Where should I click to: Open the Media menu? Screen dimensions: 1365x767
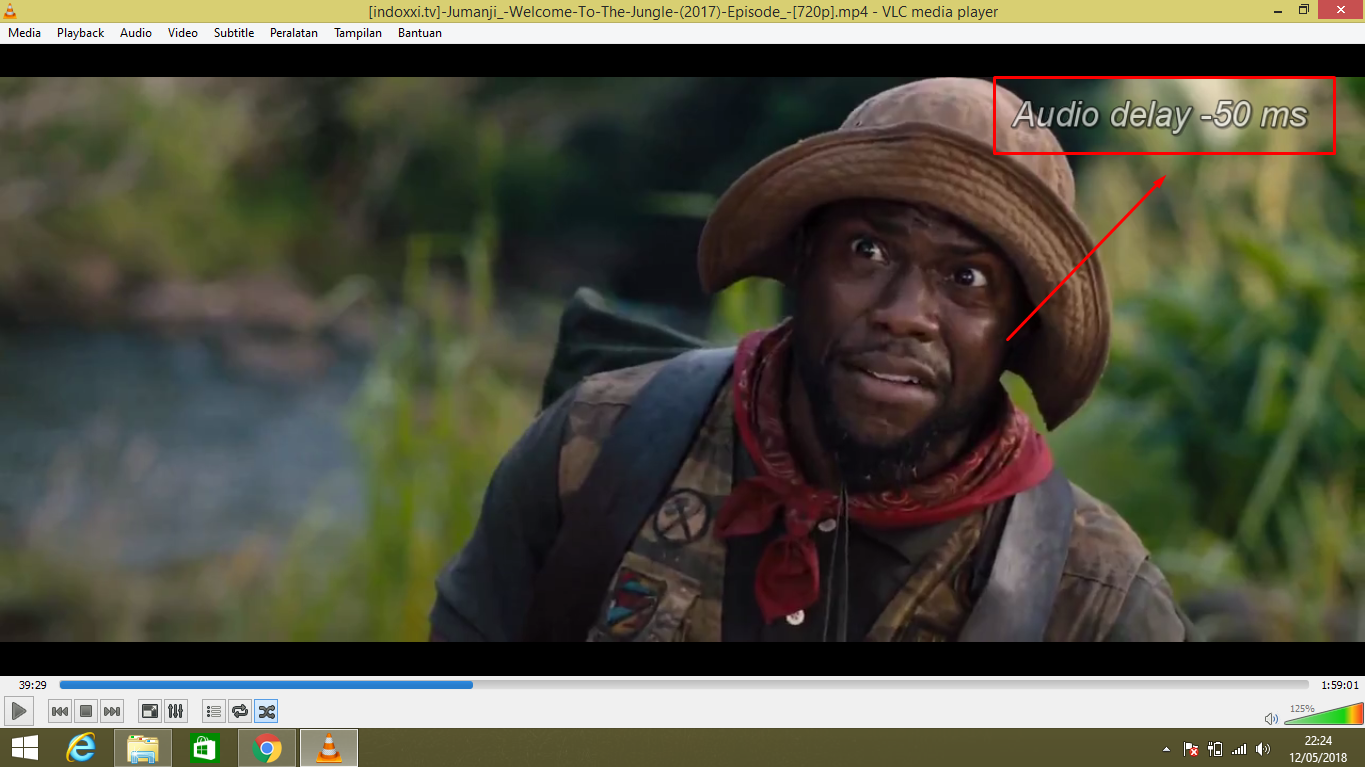point(25,33)
